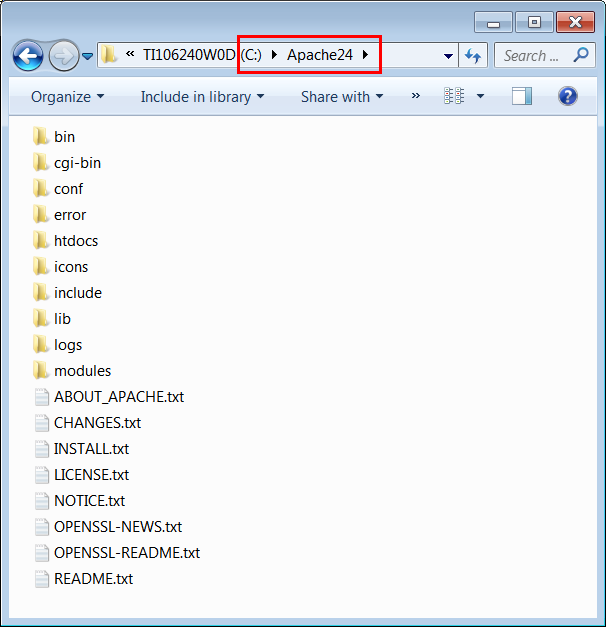Select the modules folder icon
The width and height of the screenshot is (606, 627).
[x=40, y=370]
